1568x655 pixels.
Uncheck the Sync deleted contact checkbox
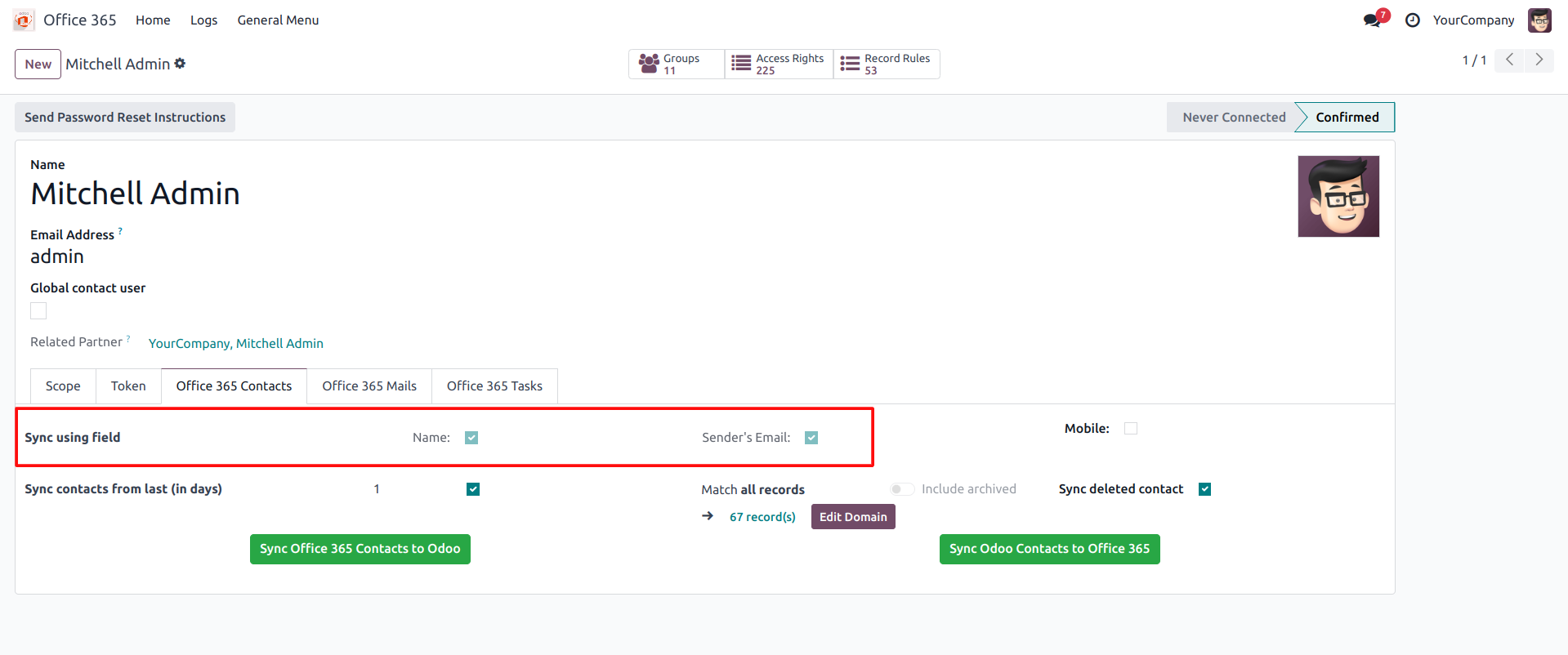tap(1204, 489)
